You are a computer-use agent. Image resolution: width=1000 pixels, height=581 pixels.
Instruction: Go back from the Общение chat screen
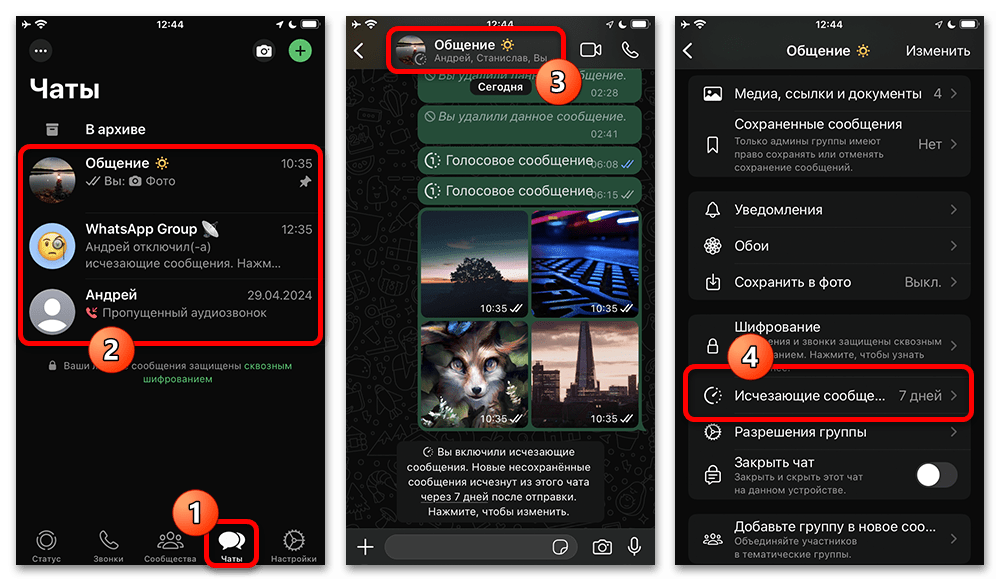(359, 50)
